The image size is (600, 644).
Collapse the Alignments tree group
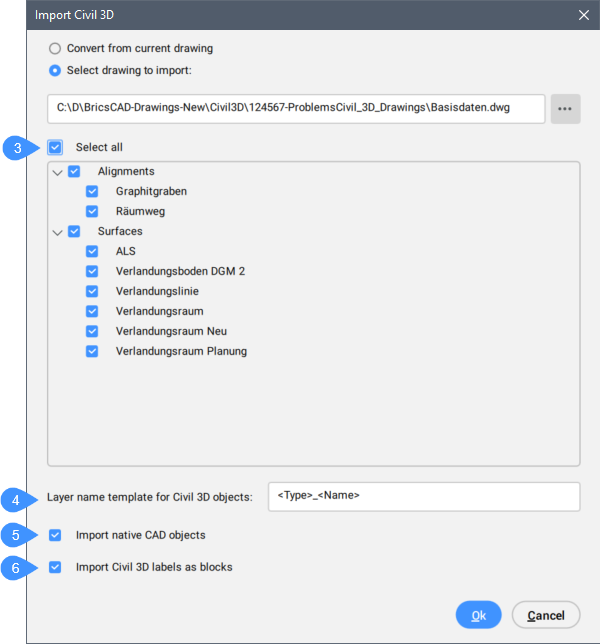57,172
